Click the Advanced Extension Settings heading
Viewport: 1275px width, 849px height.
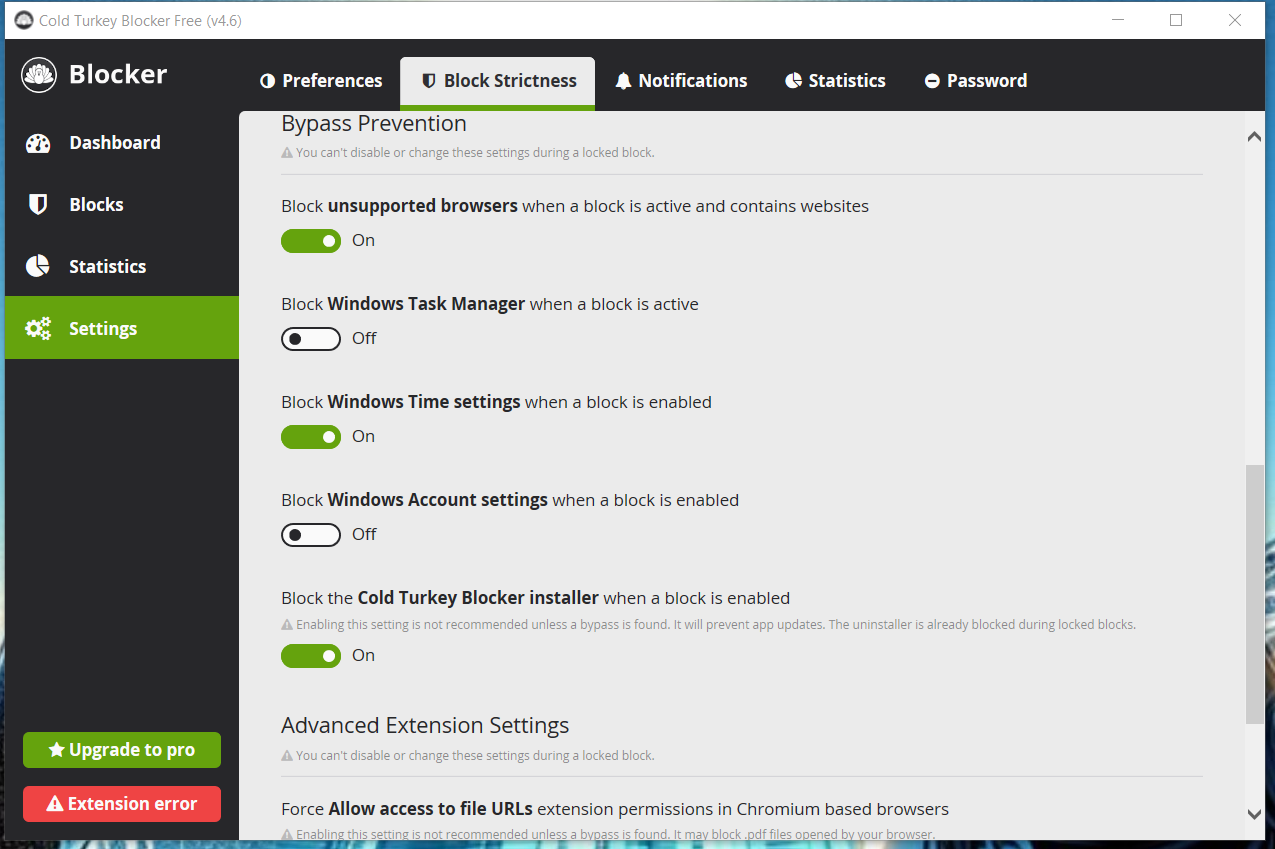click(425, 726)
